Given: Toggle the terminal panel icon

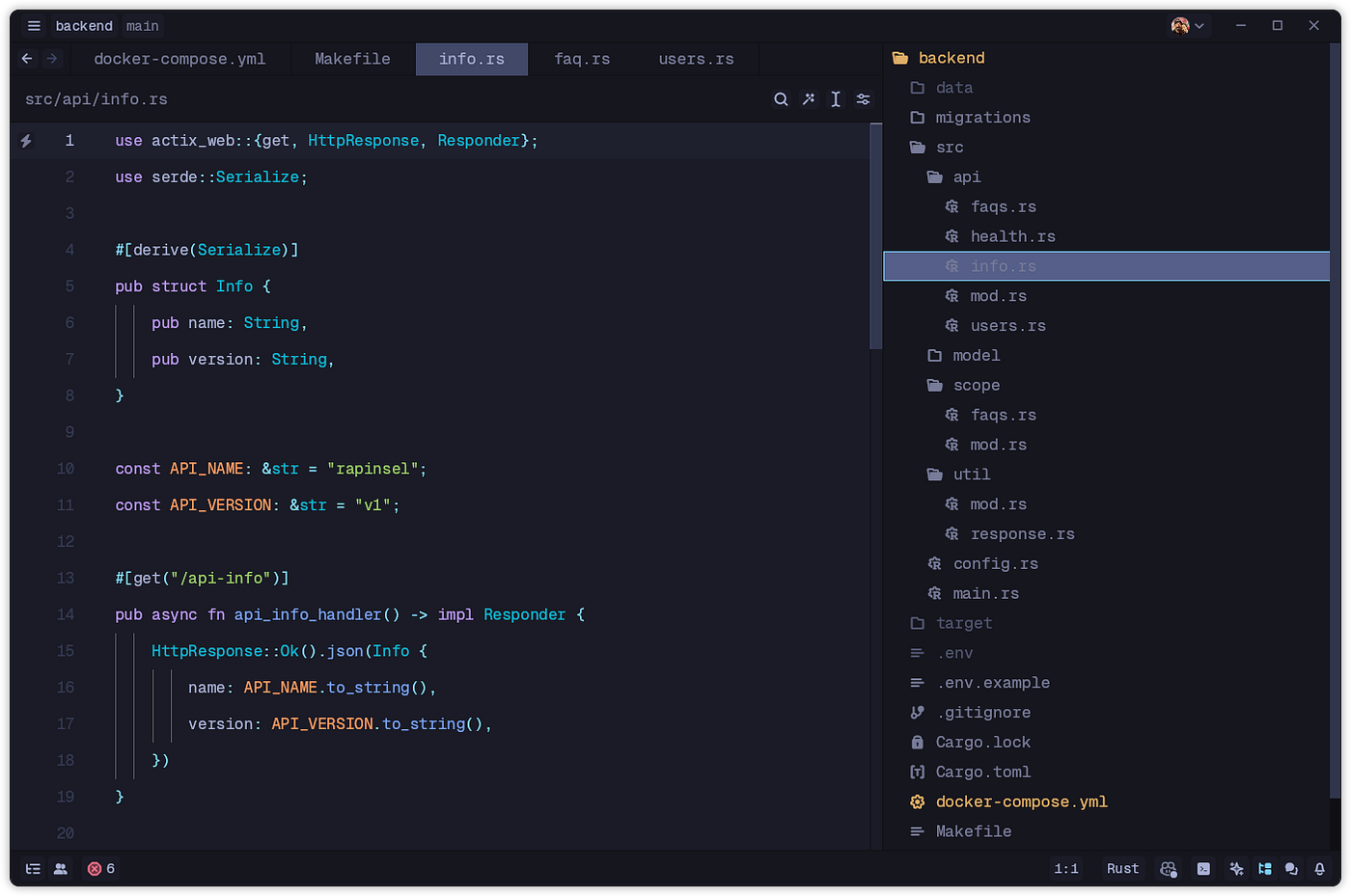Looking at the screenshot, I should [x=1203, y=869].
